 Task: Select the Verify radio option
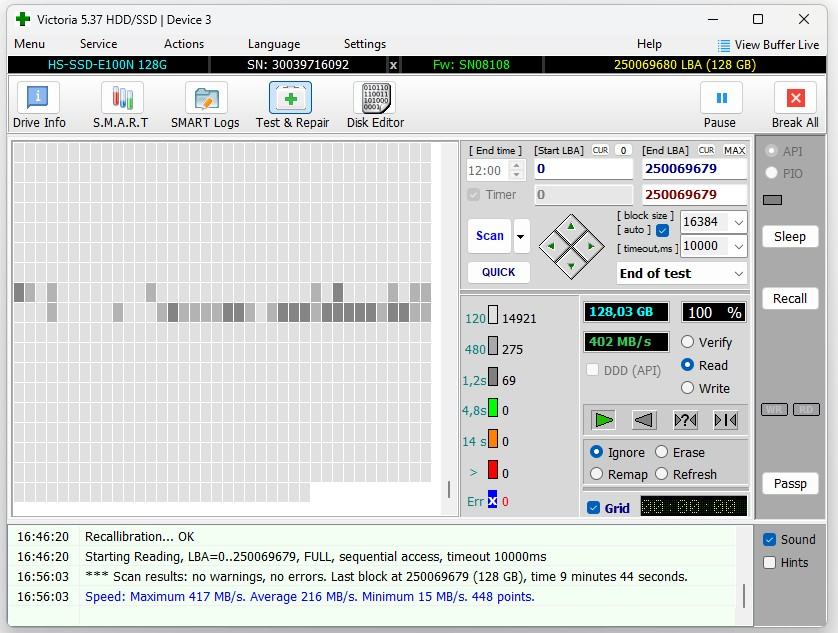(x=688, y=342)
